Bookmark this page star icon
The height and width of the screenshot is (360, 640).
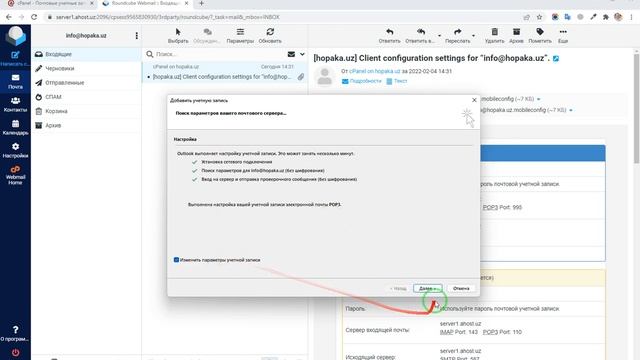[x=540, y=17]
